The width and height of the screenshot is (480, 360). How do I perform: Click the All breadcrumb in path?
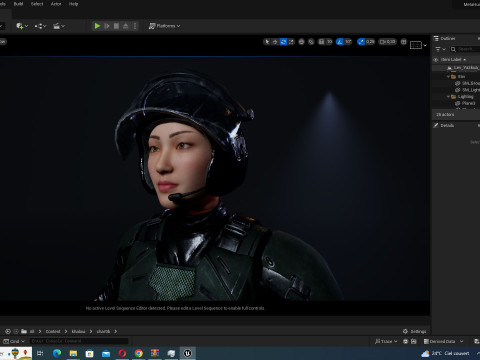pos(32,331)
